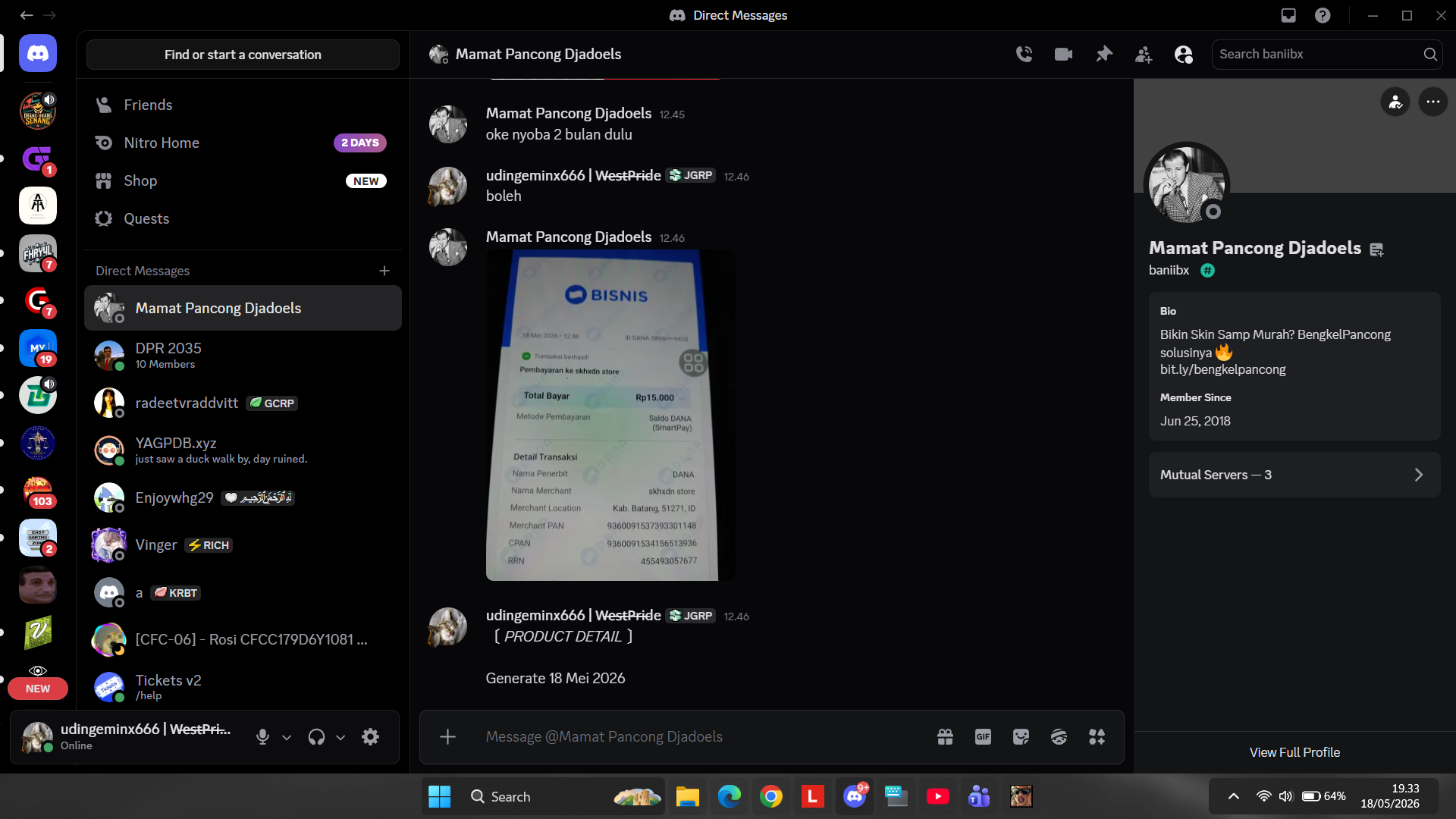The height and width of the screenshot is (819, 1456).
Task: Start a voice call with Mamat Pancong
Action: (x=1024, y=54)
